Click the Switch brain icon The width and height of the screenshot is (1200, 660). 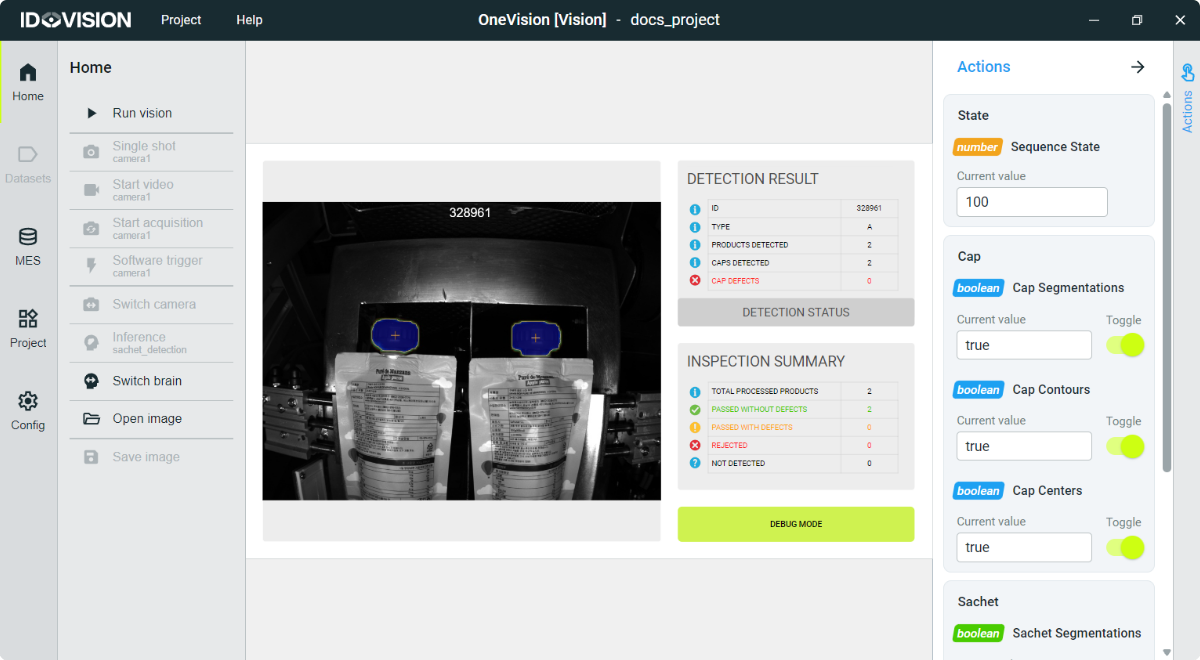91,381
